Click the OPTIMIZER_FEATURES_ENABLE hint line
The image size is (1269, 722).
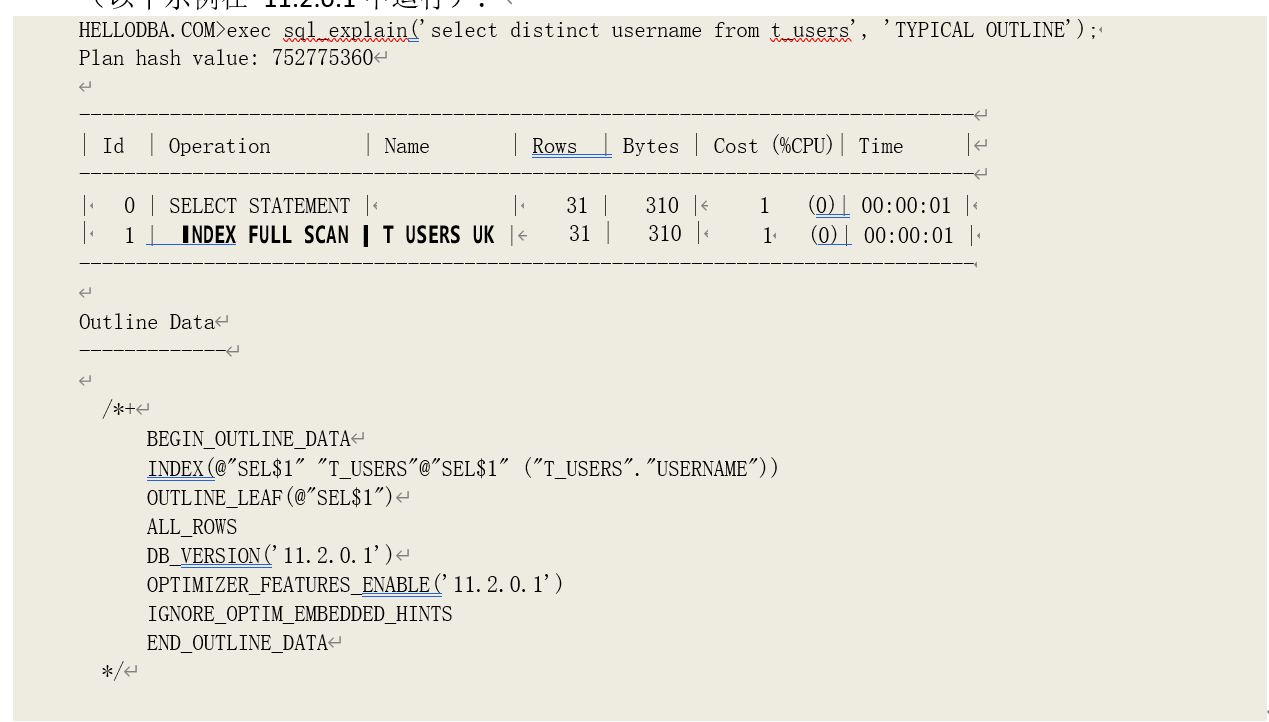point(354,585)
